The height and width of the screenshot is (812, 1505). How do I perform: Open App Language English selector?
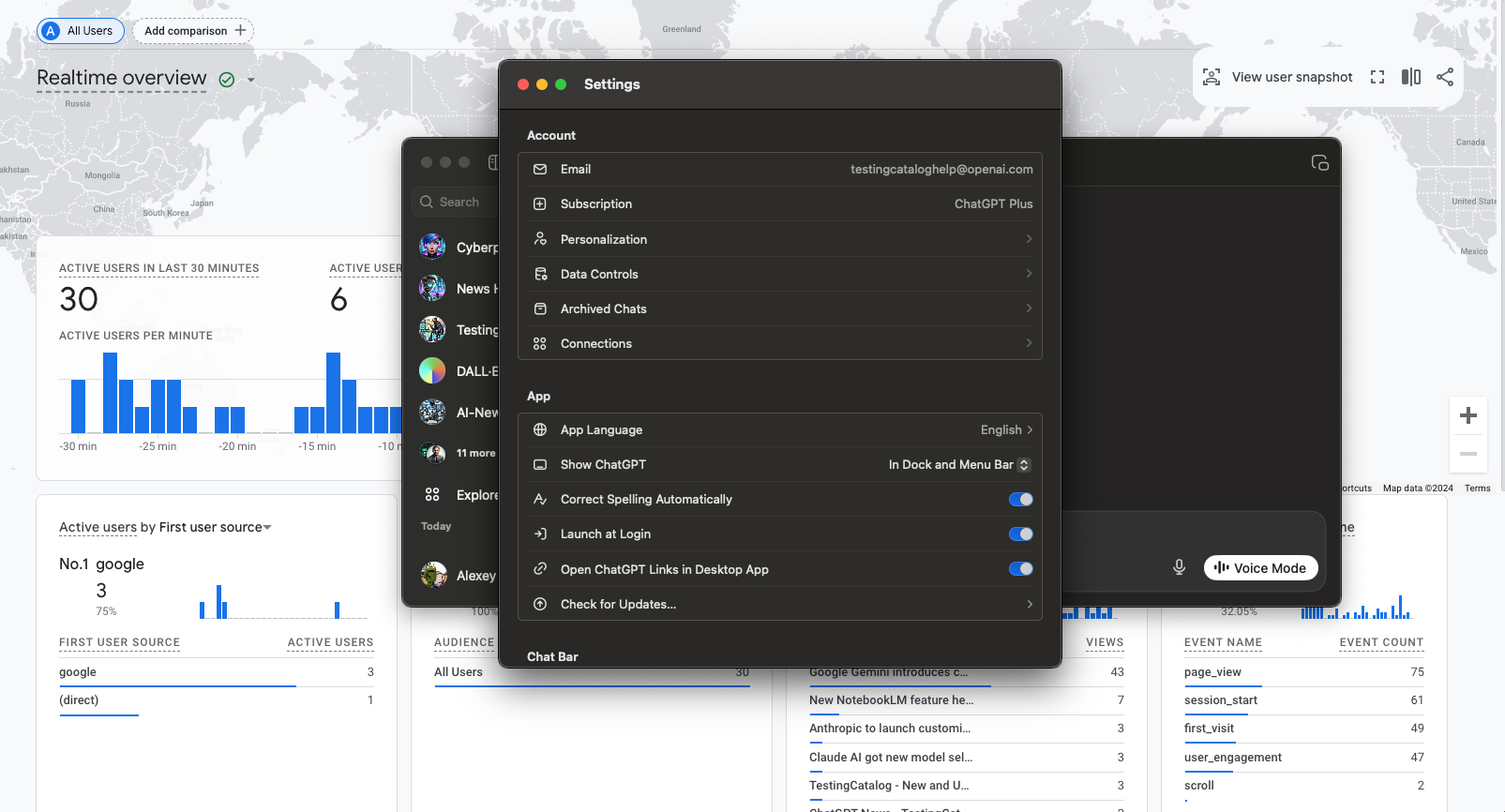(x=1007, y=430)
